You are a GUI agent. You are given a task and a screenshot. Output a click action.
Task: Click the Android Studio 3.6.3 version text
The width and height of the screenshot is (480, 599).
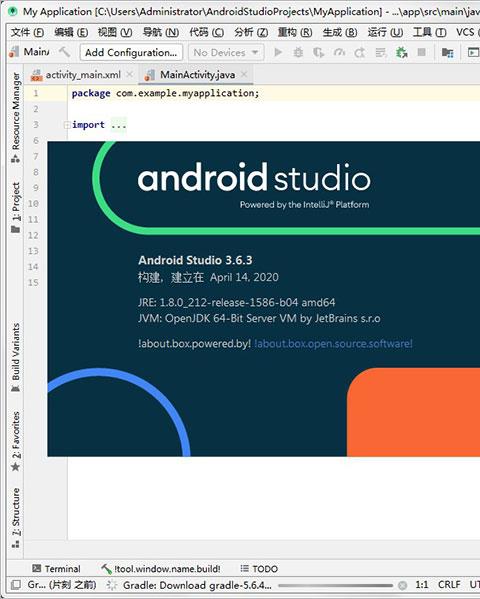[x=195, y=260]
